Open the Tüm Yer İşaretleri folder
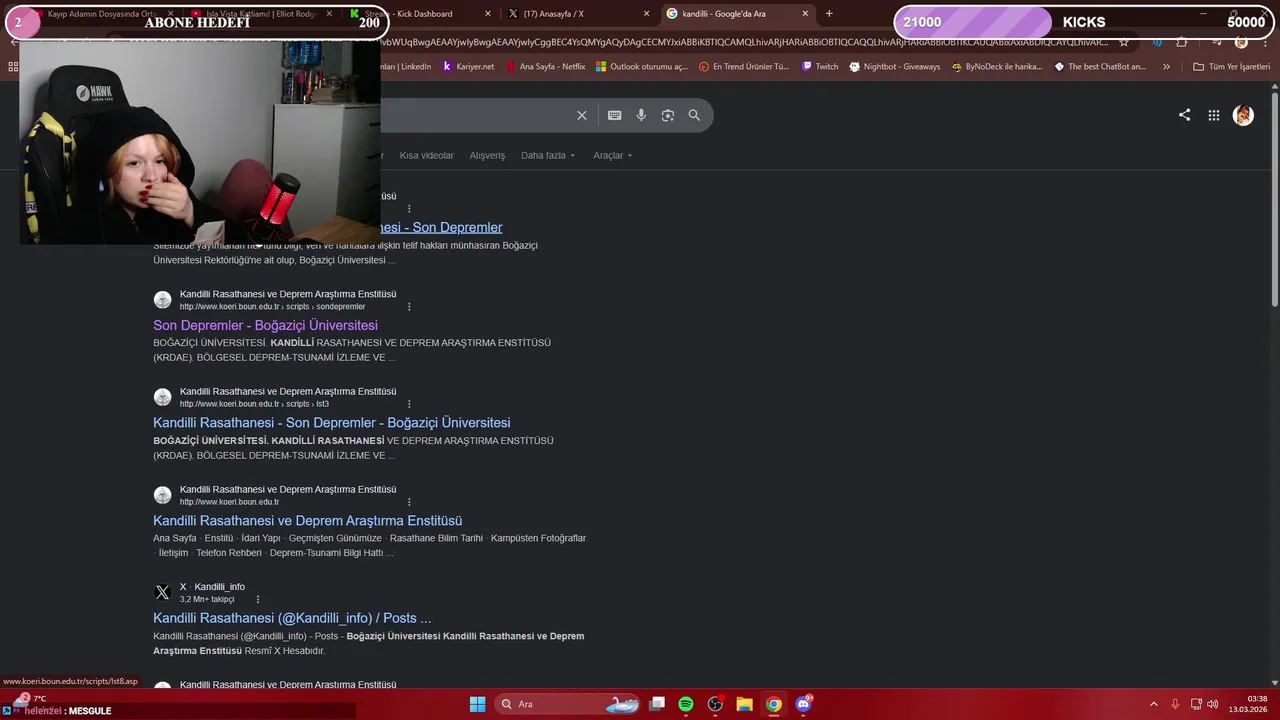The height and width of the screenshot is (720, 1280). [x=1231, y=67]
